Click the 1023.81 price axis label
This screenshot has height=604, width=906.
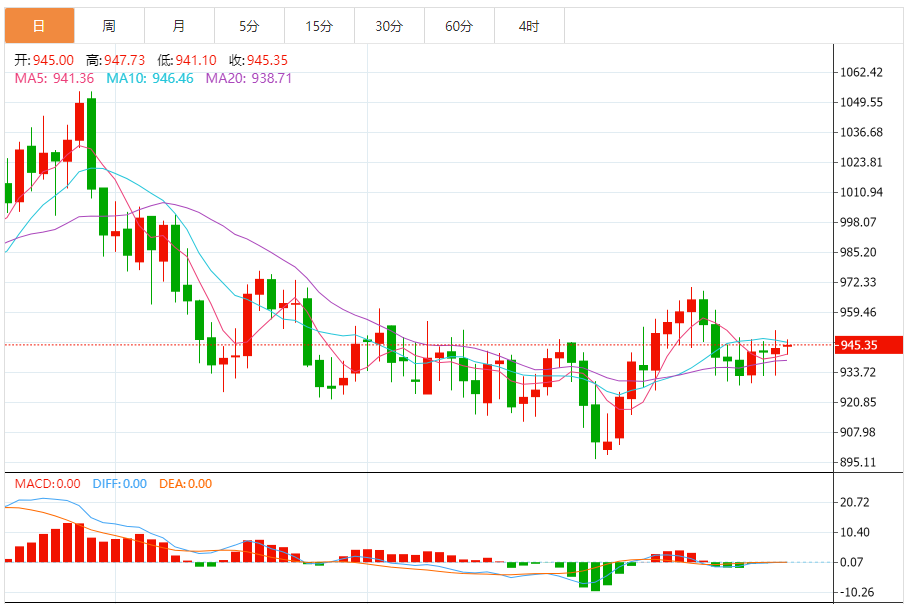(862, 162)
